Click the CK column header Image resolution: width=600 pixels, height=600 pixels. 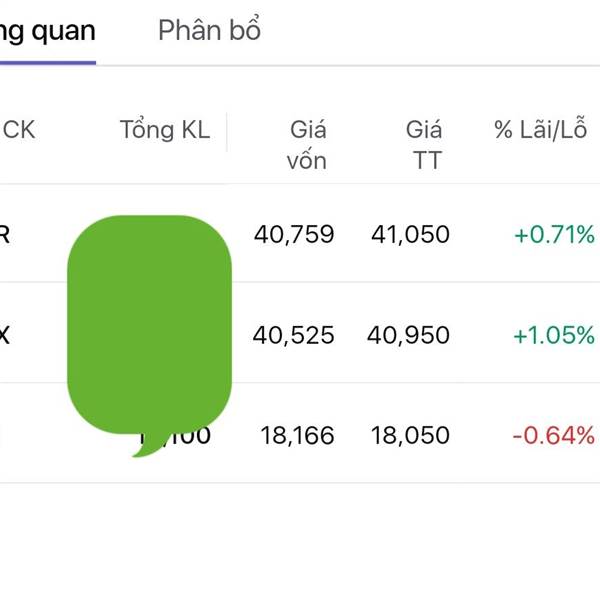coord(18,129)
